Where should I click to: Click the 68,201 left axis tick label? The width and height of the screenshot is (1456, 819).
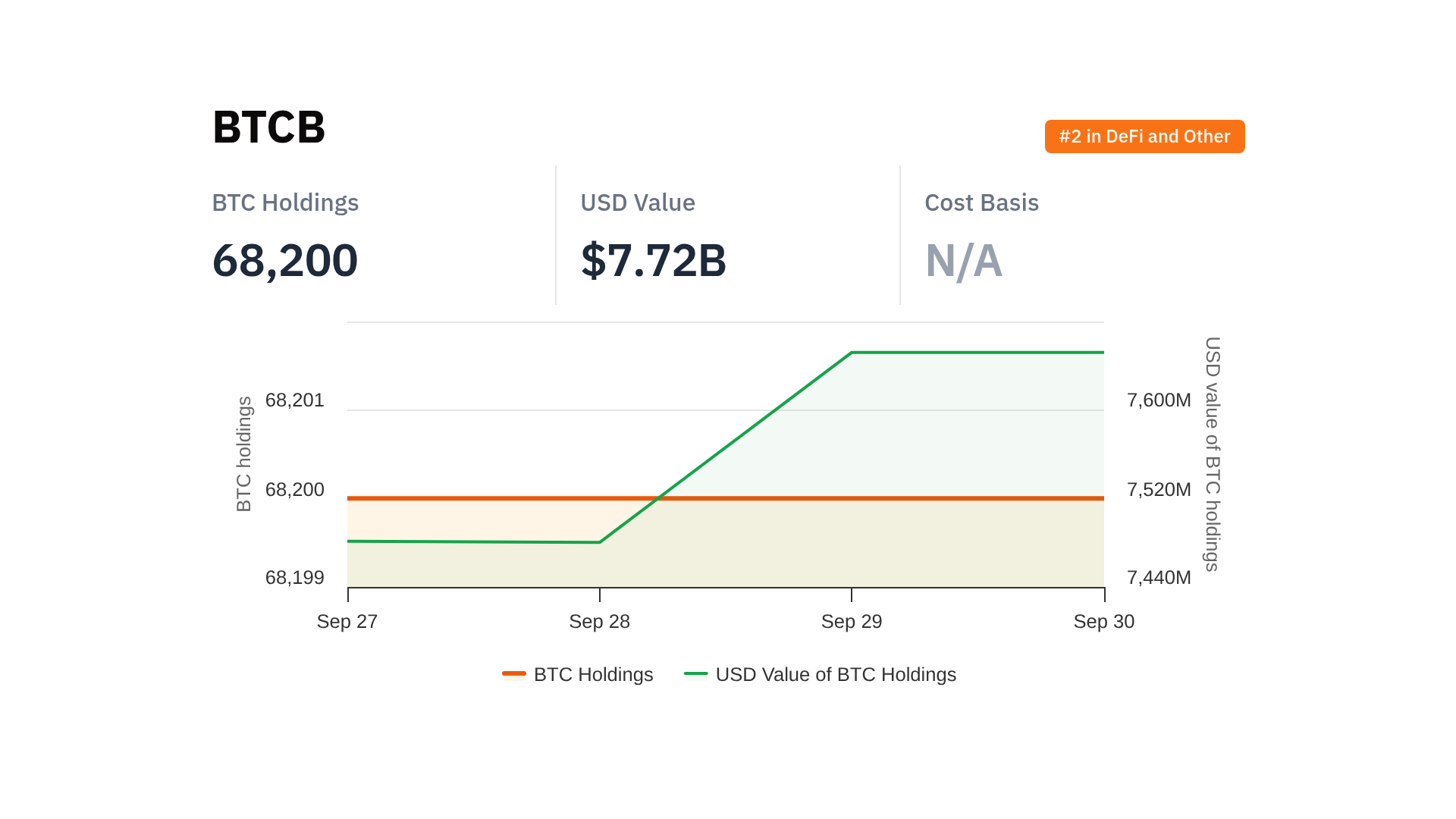tap(294, 400)
